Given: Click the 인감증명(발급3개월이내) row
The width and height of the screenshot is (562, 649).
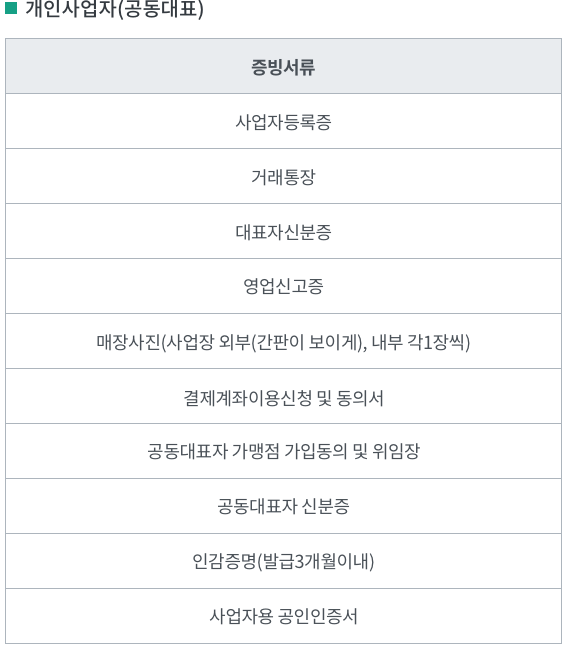Looking at the screenshot, I should (283, 562).
